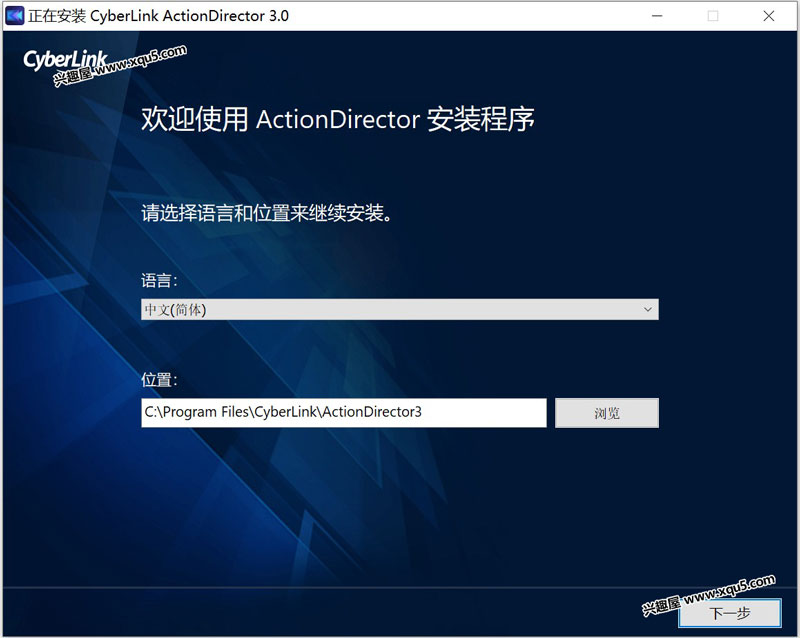800x638 pixels.
Task: Click the CyberLink logo
Action: 65,60
